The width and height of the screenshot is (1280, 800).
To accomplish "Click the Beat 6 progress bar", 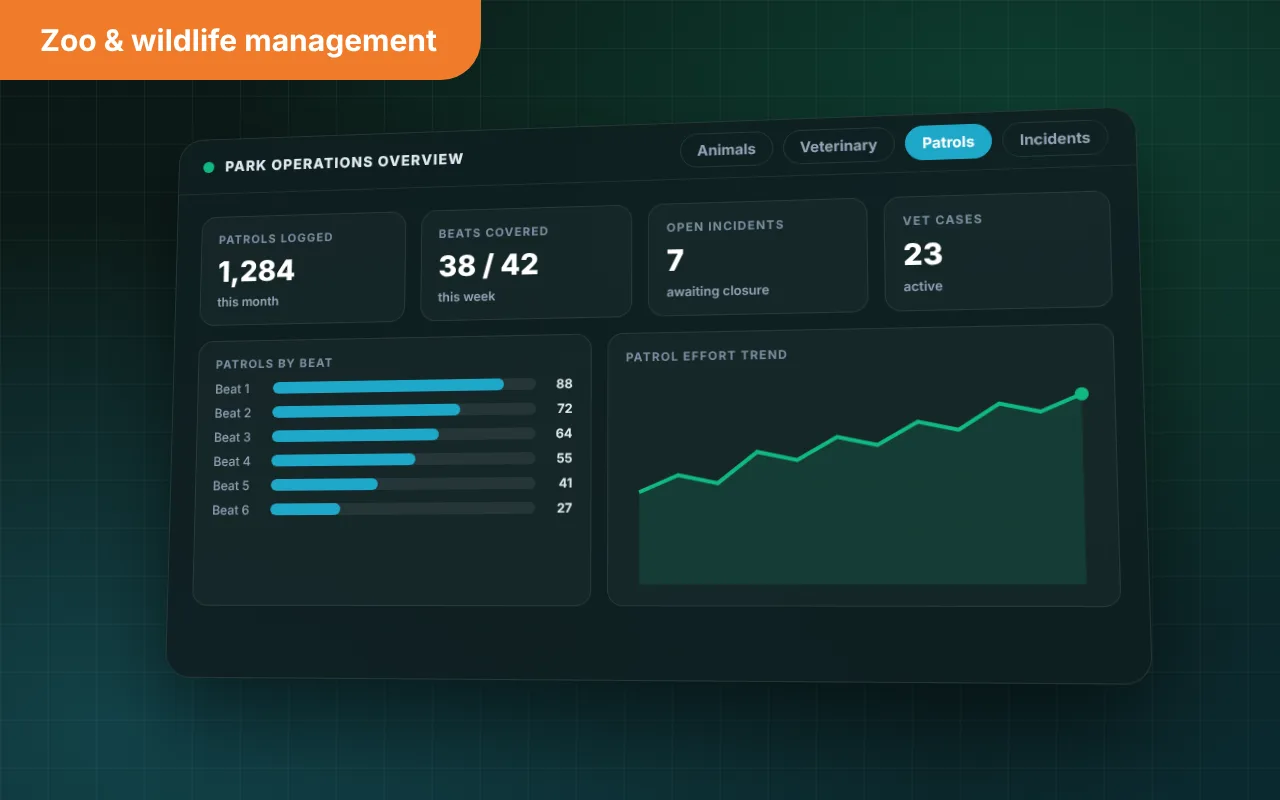I will pos(402,508).
